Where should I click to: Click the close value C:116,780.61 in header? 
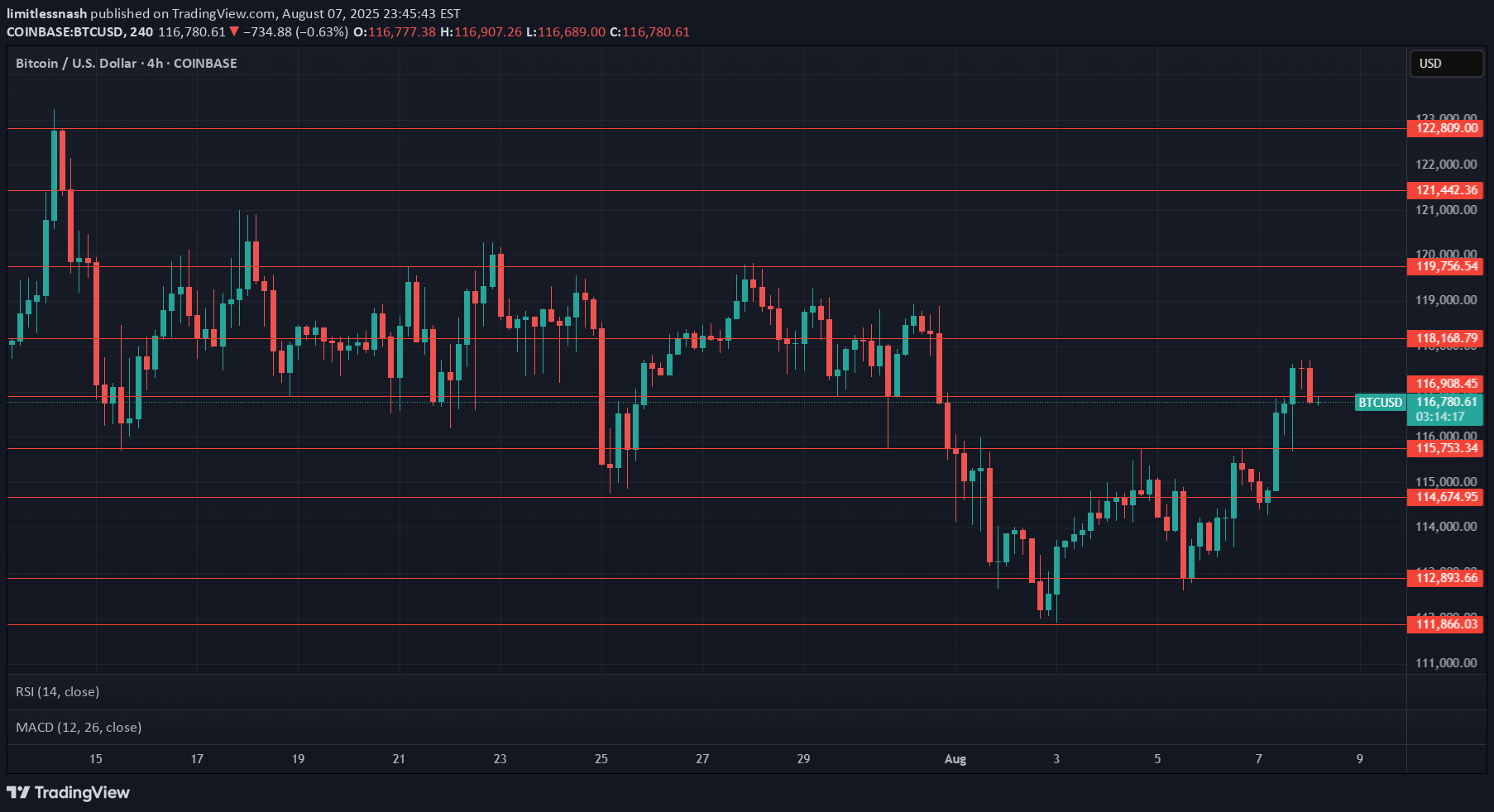(649, 31)
